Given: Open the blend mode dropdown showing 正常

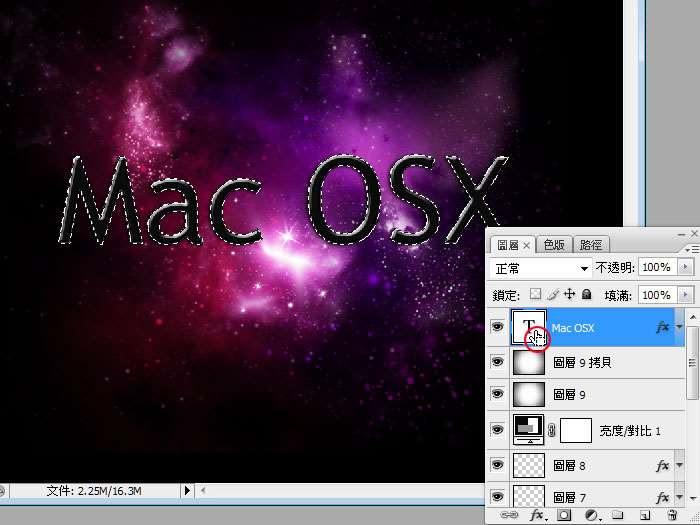Looking at the screenshot, I should click(542, 268).
